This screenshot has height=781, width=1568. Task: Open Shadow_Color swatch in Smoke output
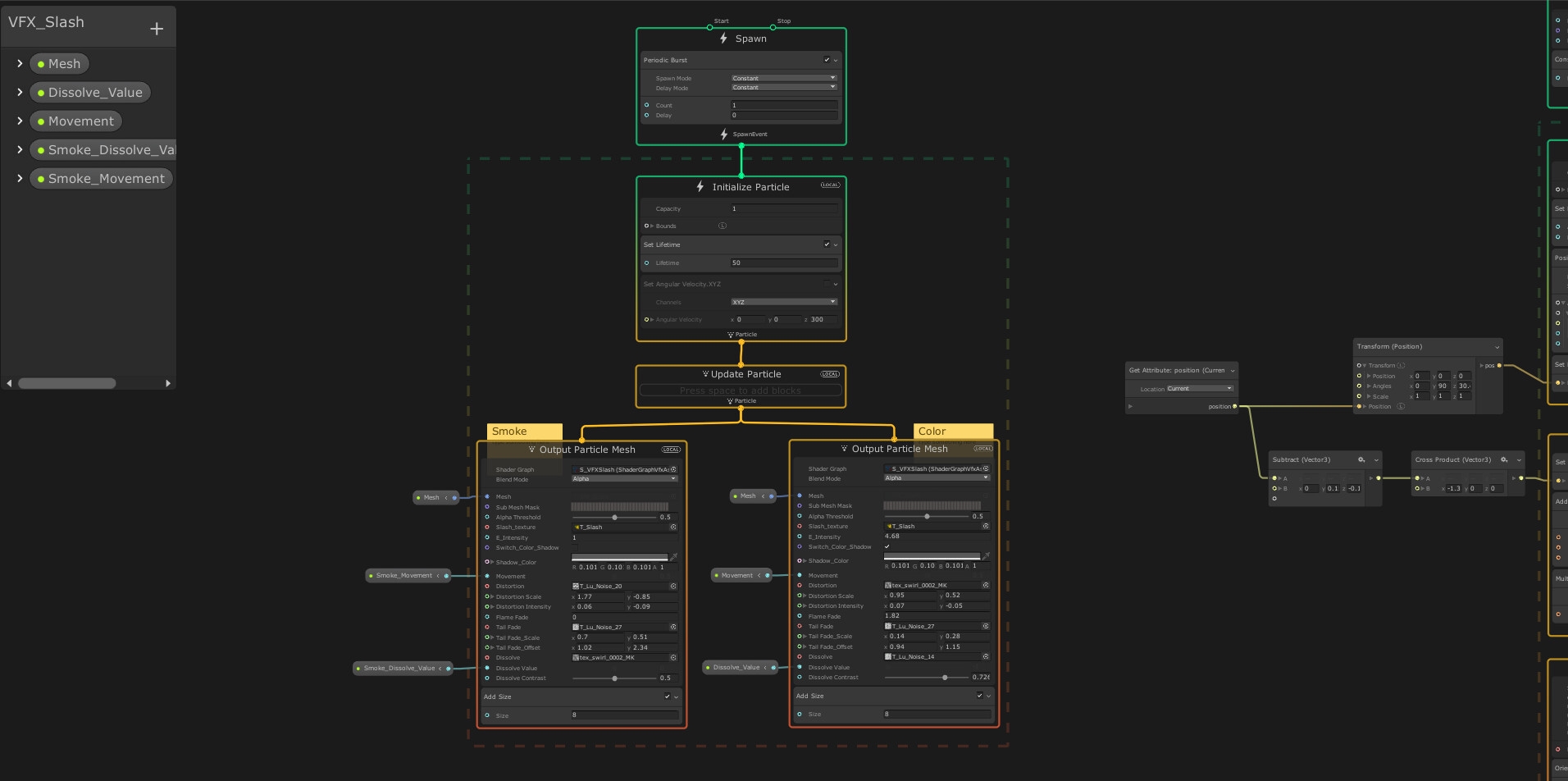(619, 557)
